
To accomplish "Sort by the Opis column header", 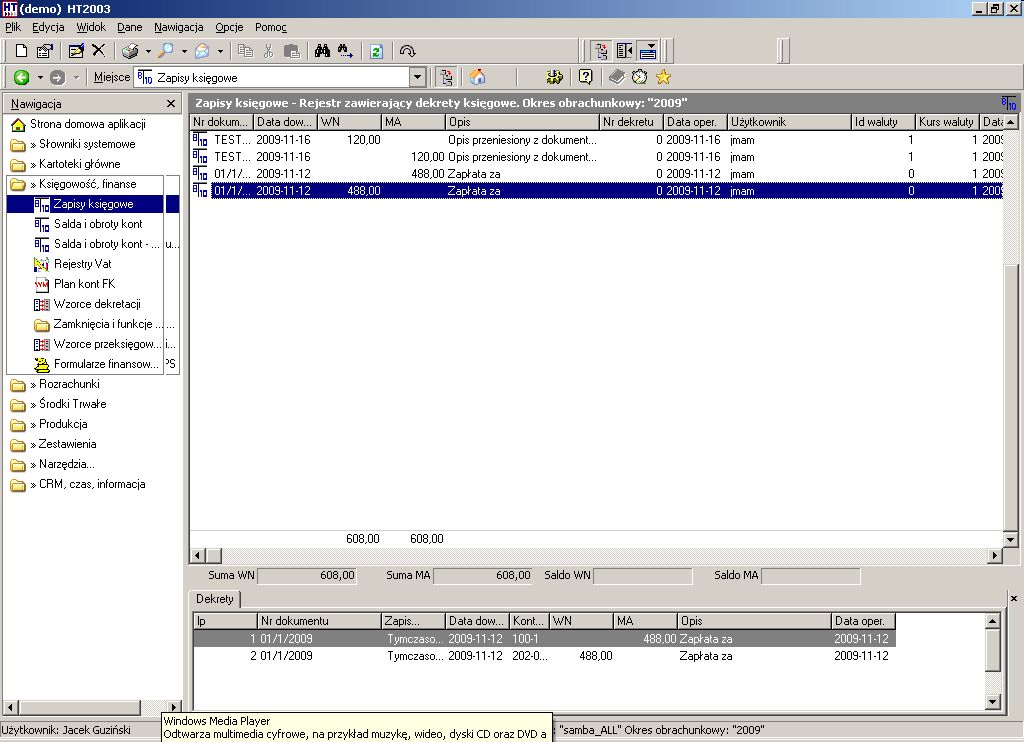I will (522, 121).
